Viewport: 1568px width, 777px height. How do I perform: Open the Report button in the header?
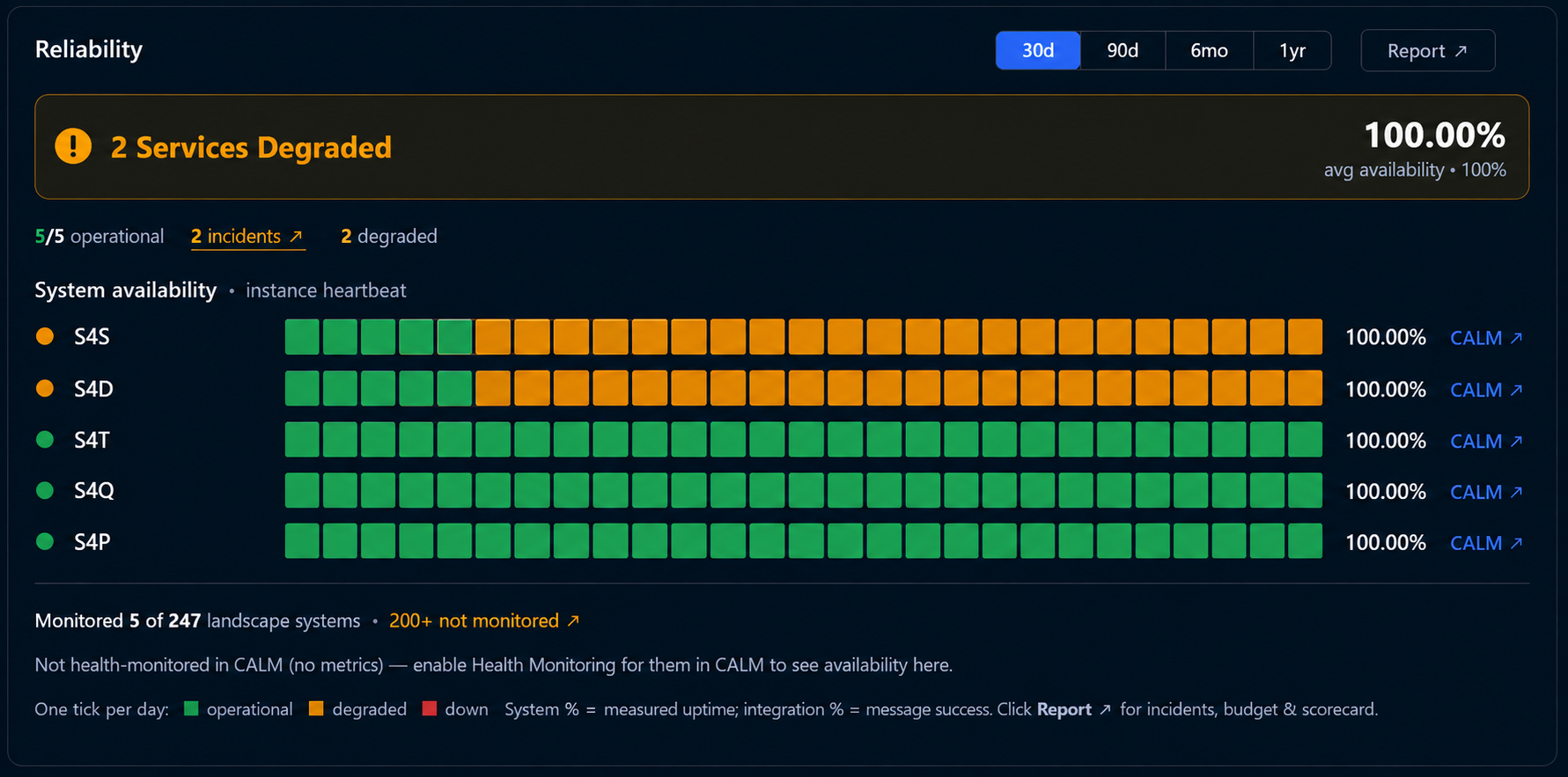(1427, 50)
